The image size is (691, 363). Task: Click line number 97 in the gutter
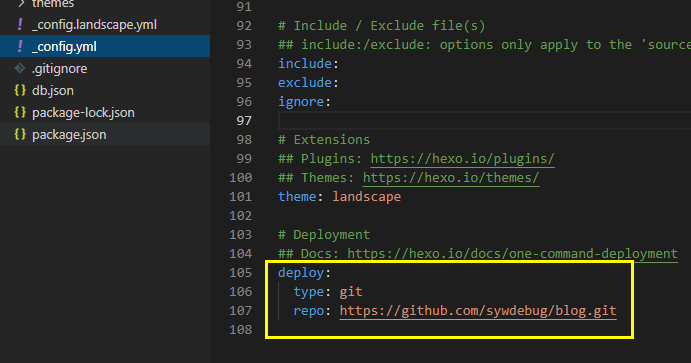(x=244, y=121)
